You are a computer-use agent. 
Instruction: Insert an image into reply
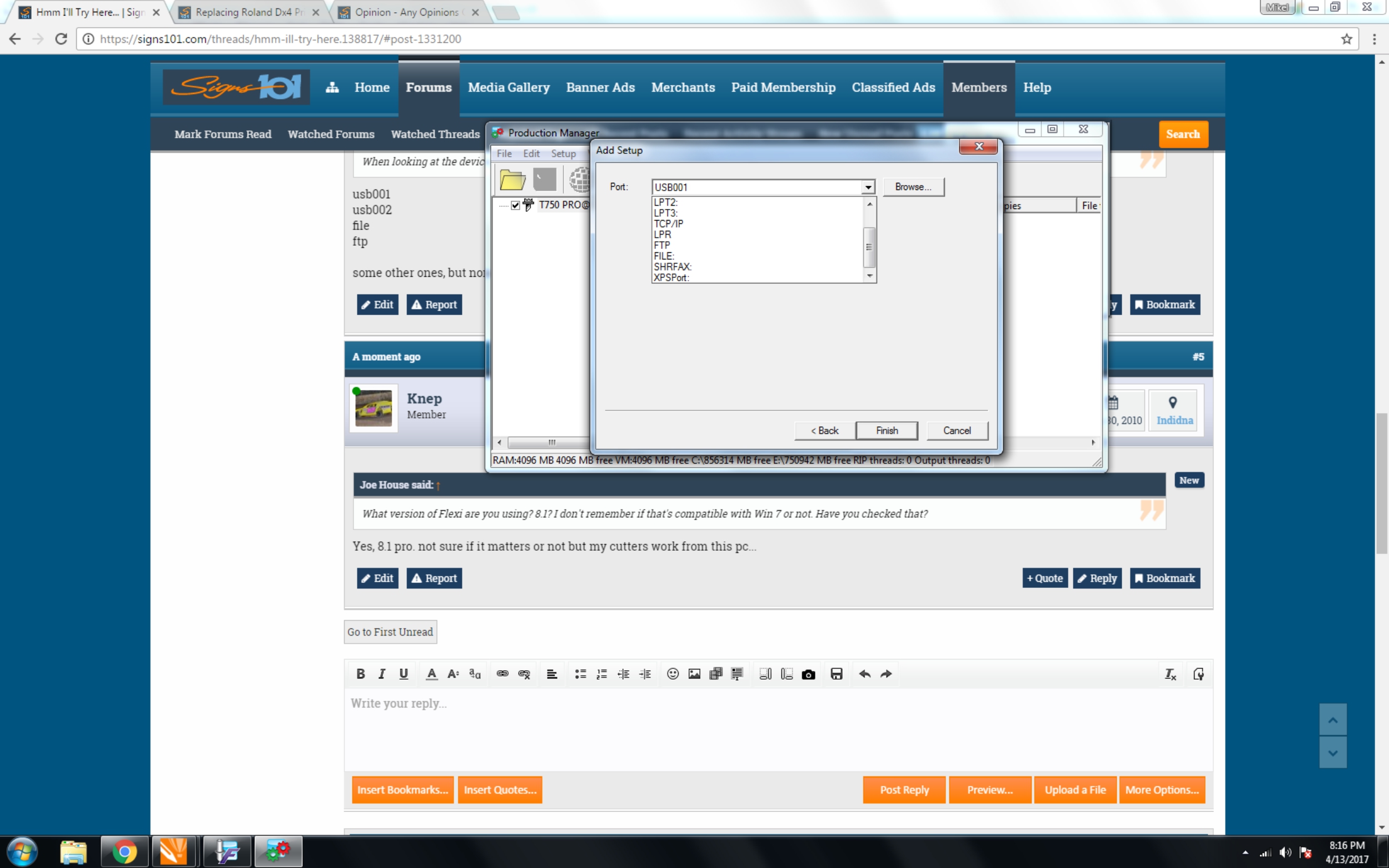point(694,674)
